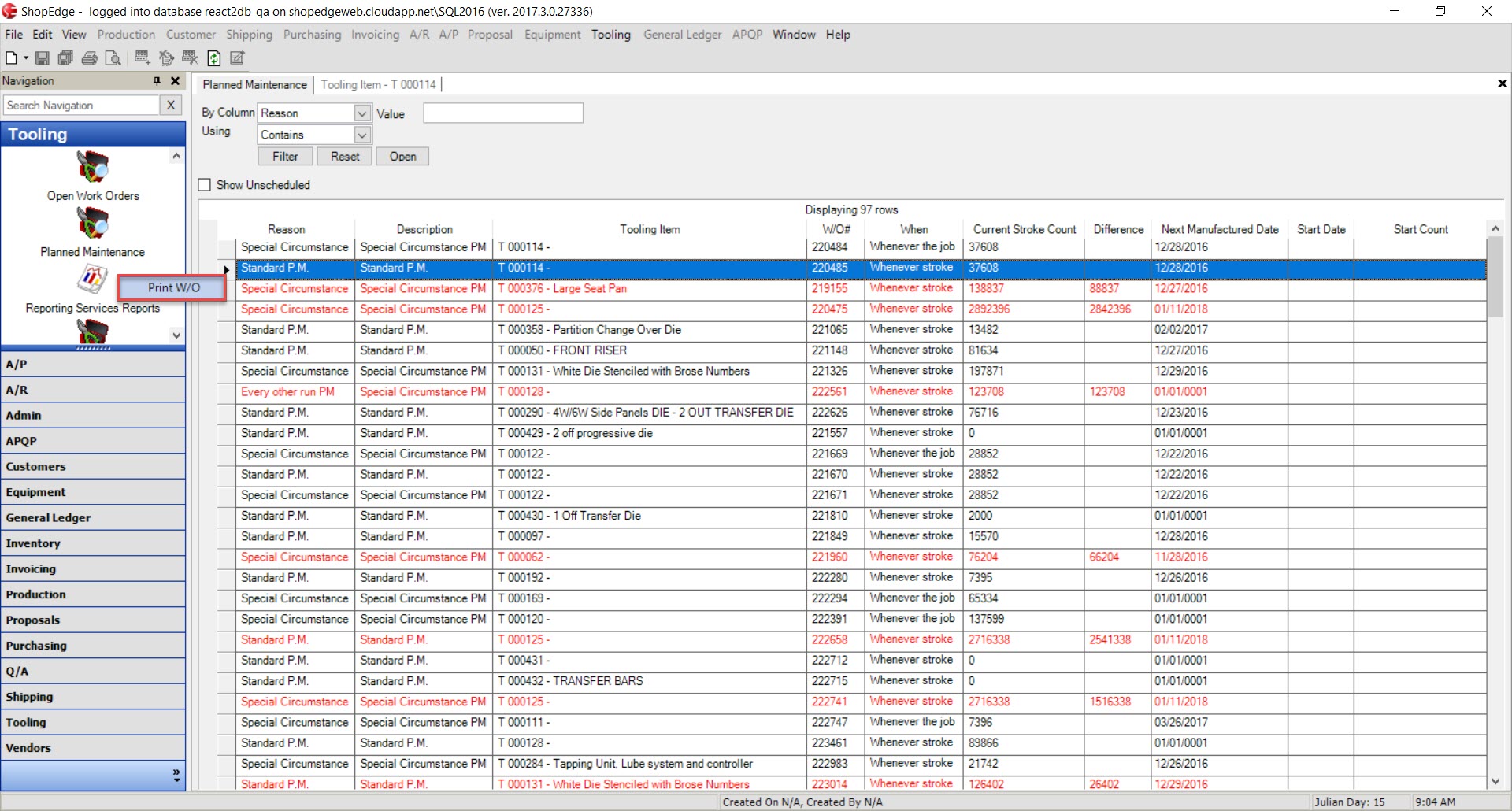Switch to the Planned Maintenance tab
This screenshot has height=811, width=1512.
[x=254, y=85]
